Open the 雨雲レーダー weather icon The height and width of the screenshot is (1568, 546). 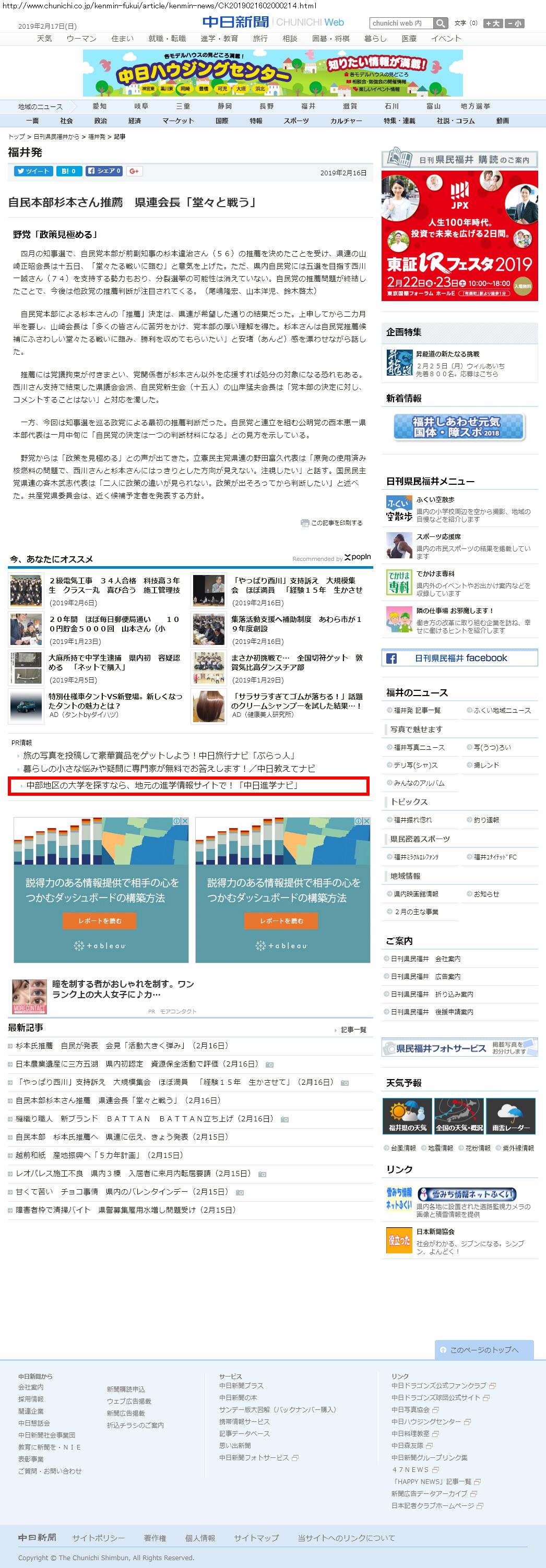[x=510, y=1116]
